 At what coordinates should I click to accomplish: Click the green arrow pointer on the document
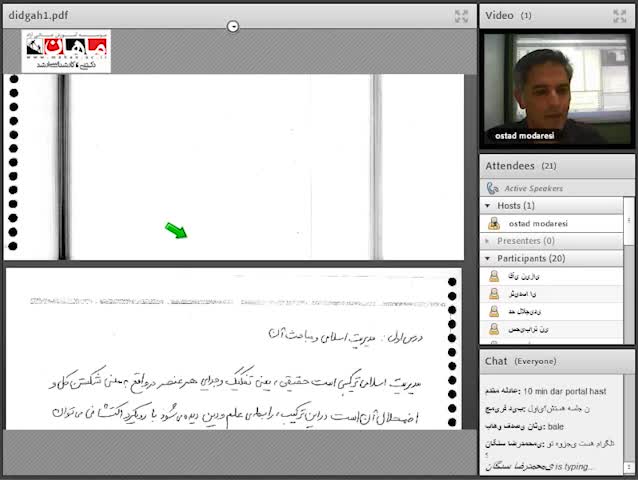point(176,231)
